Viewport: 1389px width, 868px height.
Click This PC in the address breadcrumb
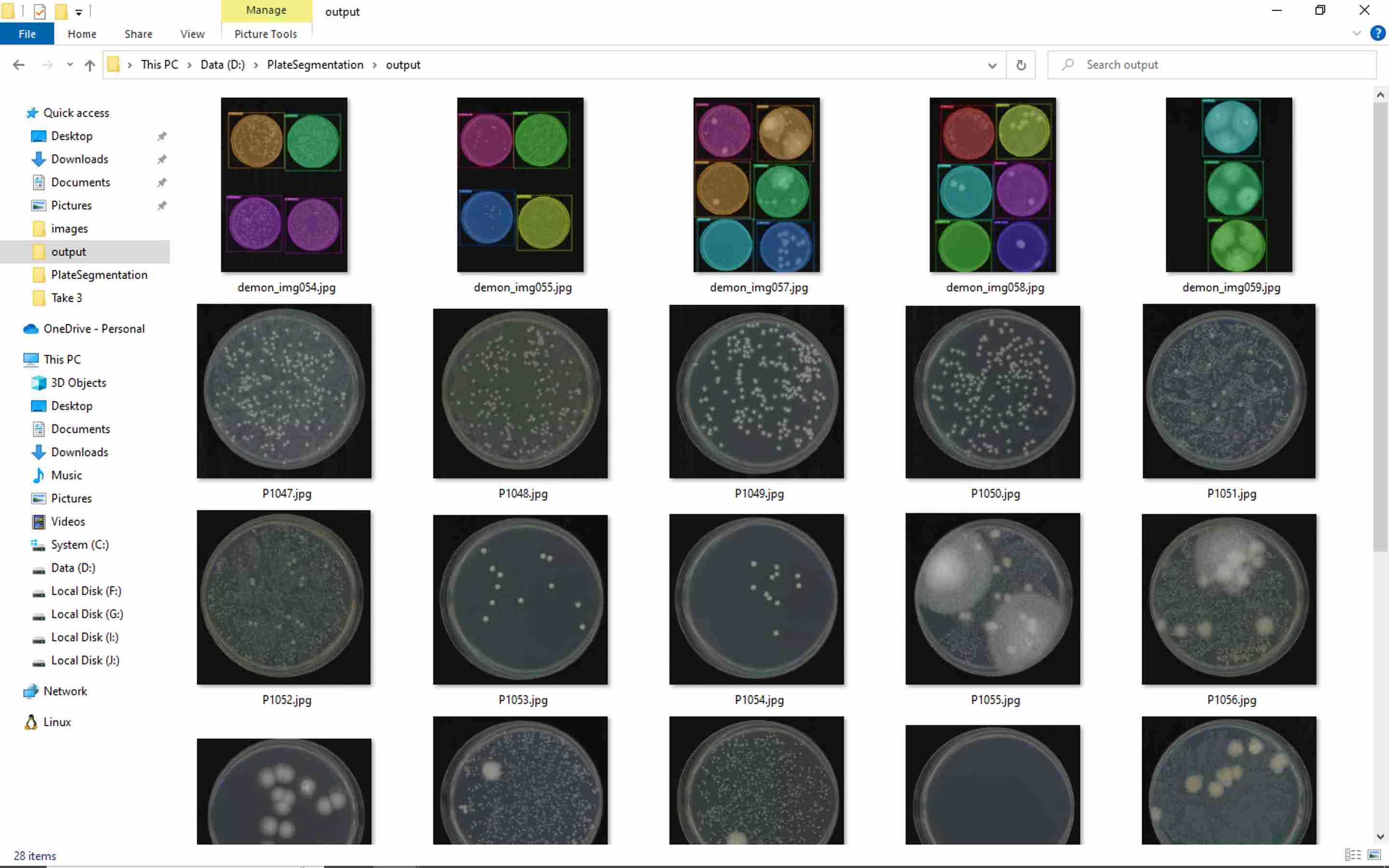tap(160, 65)
